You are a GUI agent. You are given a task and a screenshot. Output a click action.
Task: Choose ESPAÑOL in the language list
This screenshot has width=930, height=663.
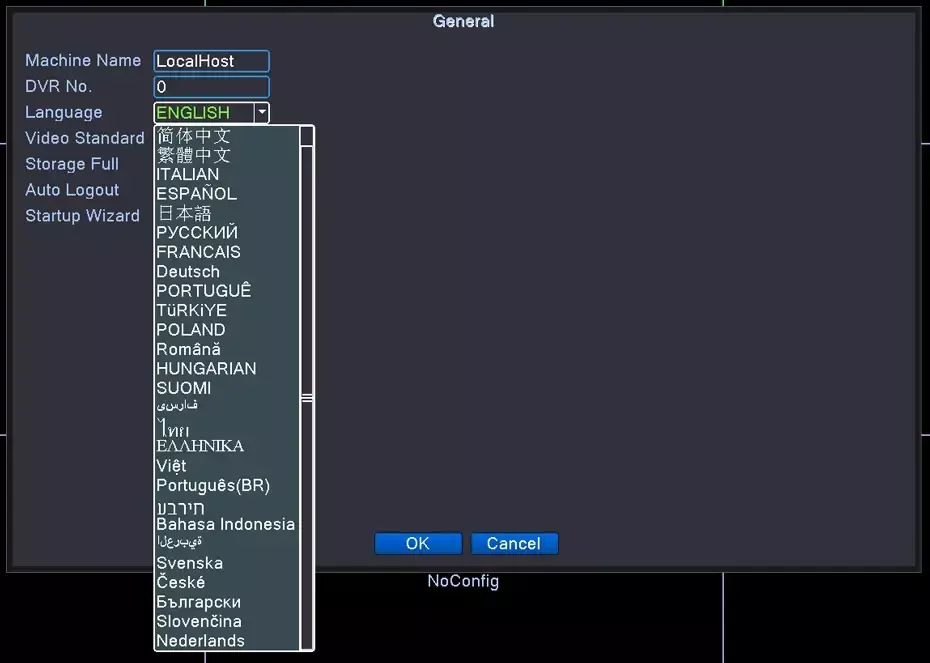(x=196, y=194)
